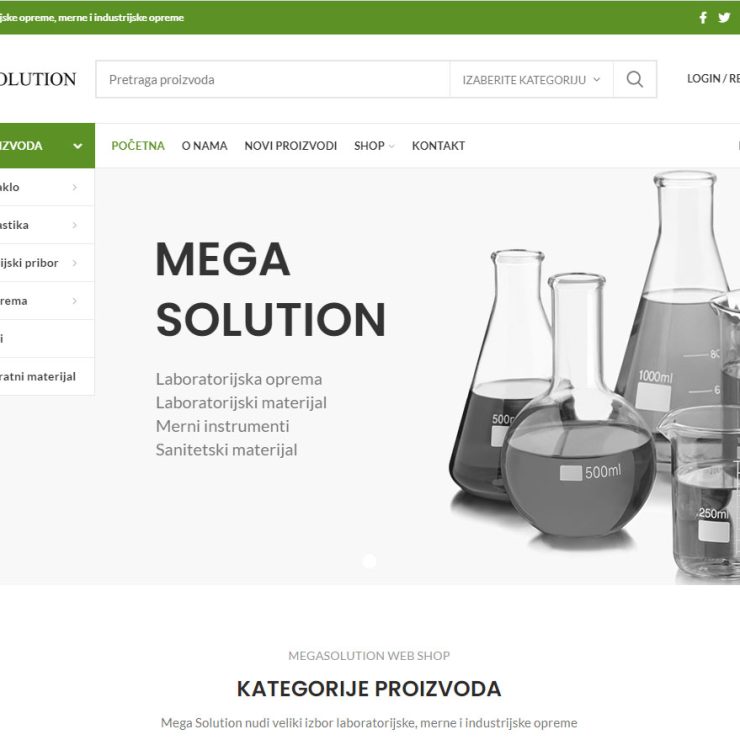
Task: Collapse the product categories chevron menu
Action: 78,146
